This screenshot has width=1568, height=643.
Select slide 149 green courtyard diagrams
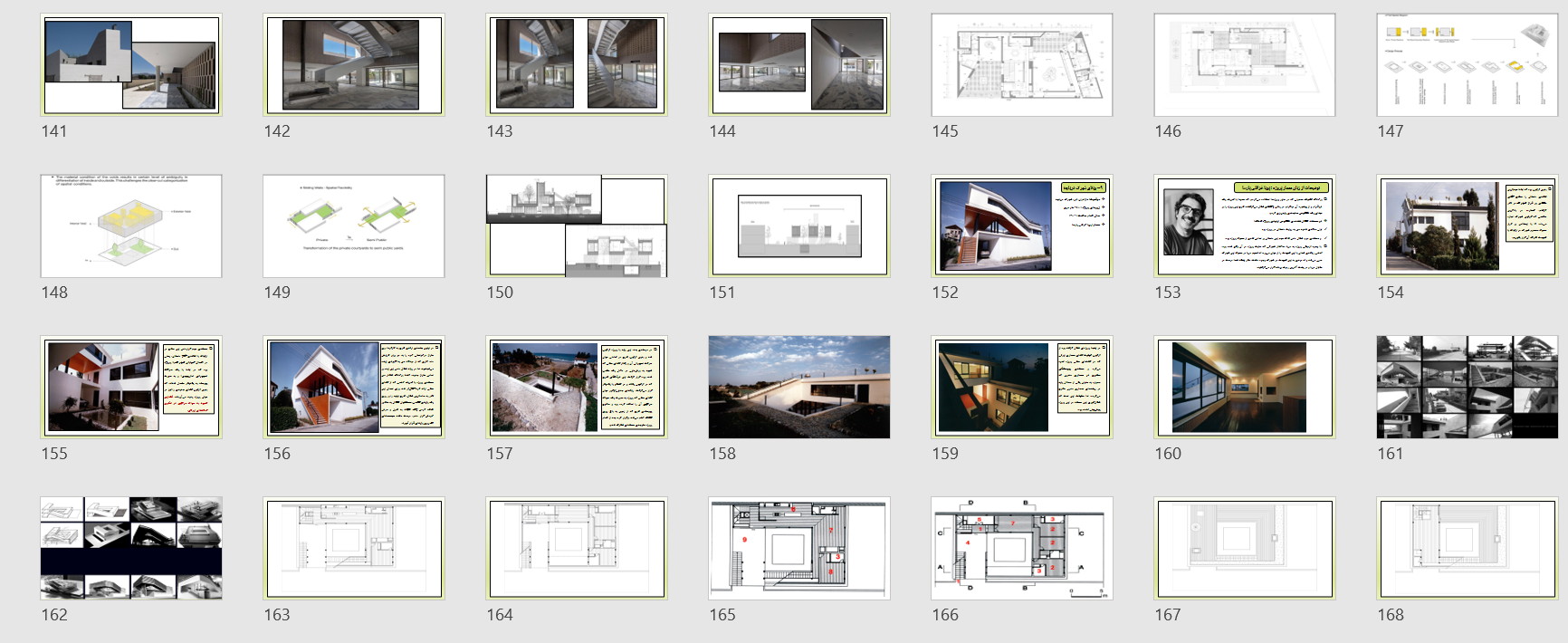coord(353,226)
